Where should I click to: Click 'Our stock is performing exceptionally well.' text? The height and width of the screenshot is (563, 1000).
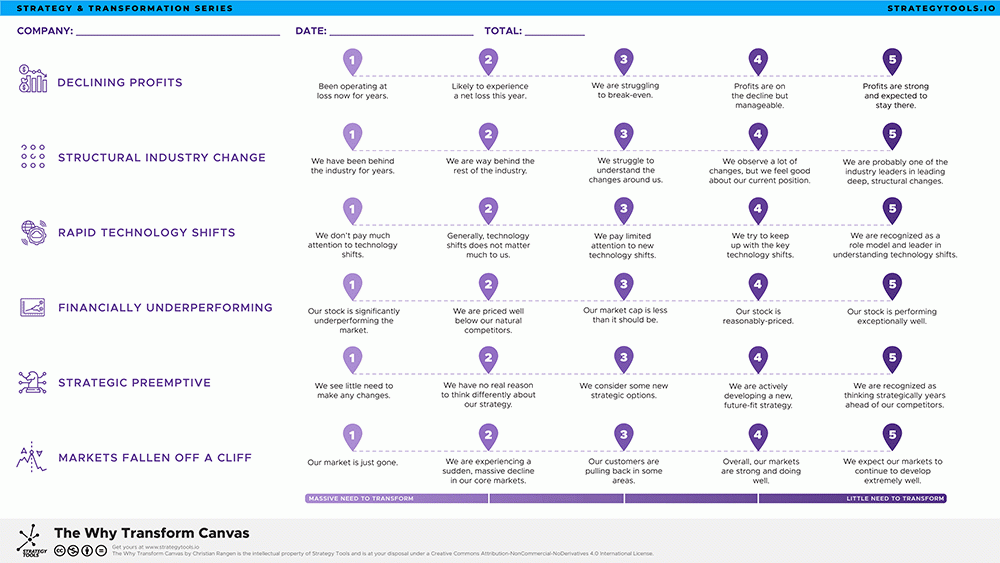pos(892,316)
